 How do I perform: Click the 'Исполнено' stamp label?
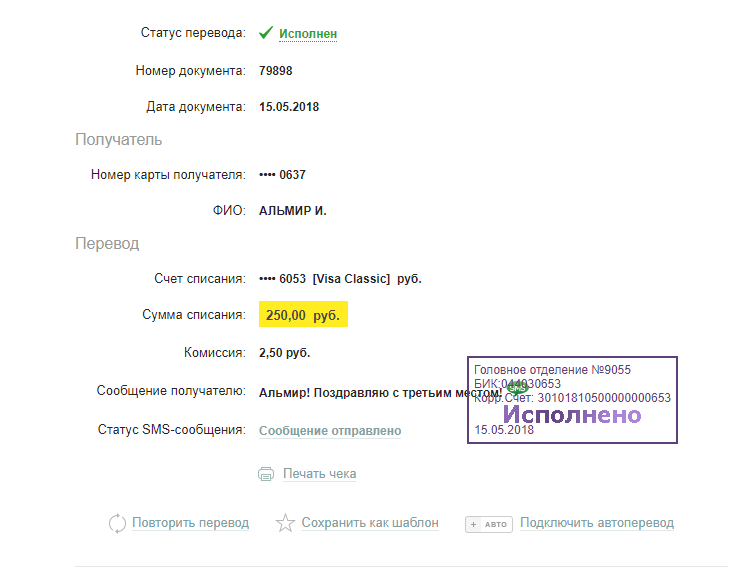(572, 414)
